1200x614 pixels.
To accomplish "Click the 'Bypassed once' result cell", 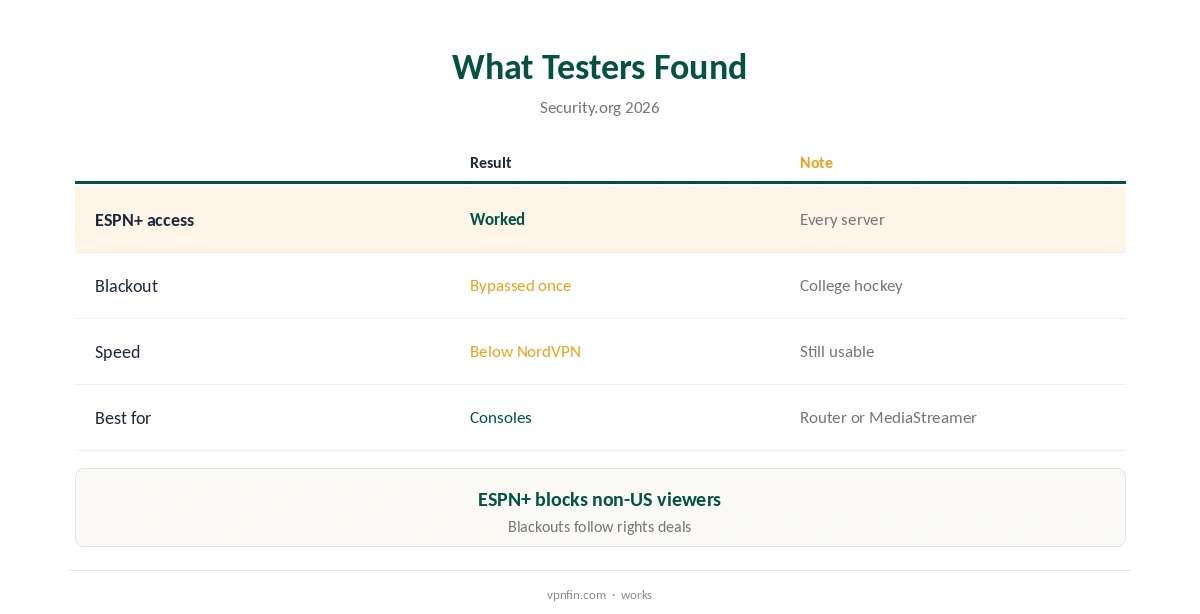I will 520,285.
